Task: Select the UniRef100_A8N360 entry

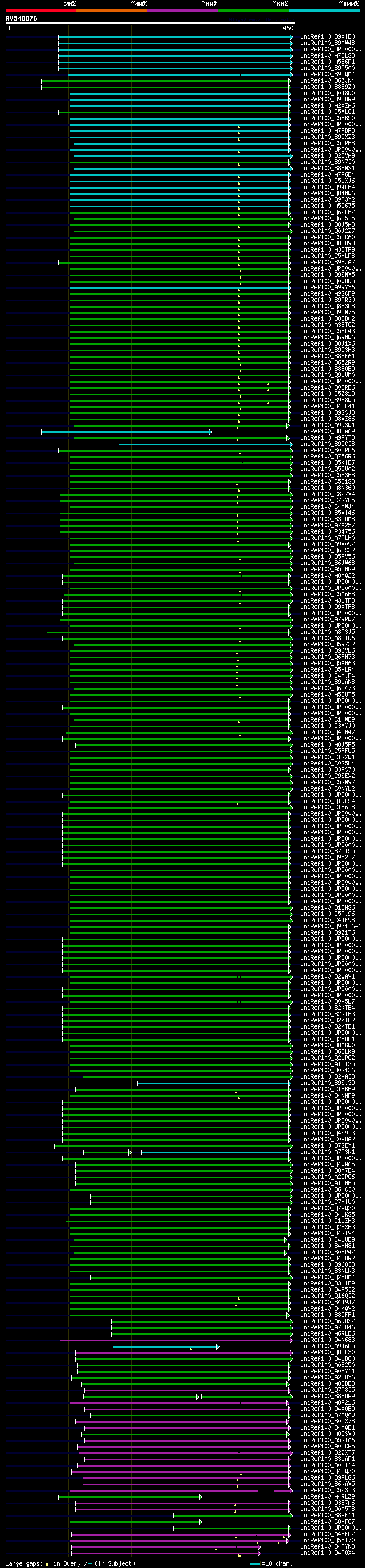Action: 327,488
